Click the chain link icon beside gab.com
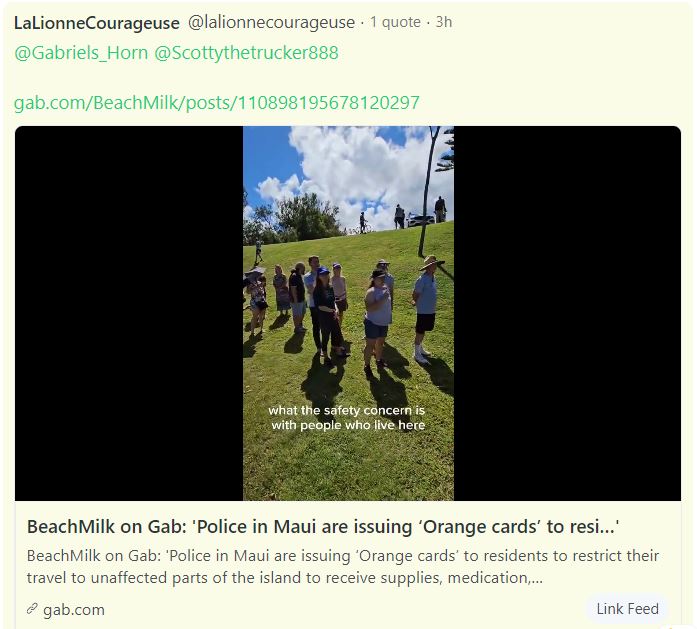This screenshot has width=697, height=629. pos(32,609)
